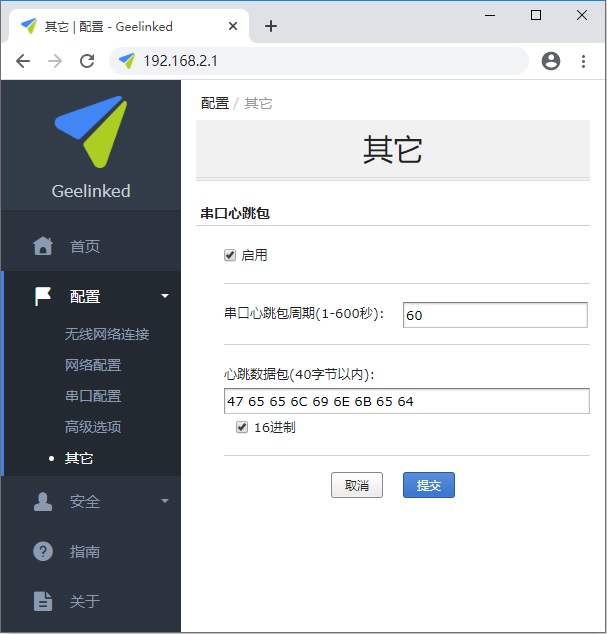Click the flag icon beside 配置
Image resolution: width=607 pixels, height=634 pixels.
[43, 296]
